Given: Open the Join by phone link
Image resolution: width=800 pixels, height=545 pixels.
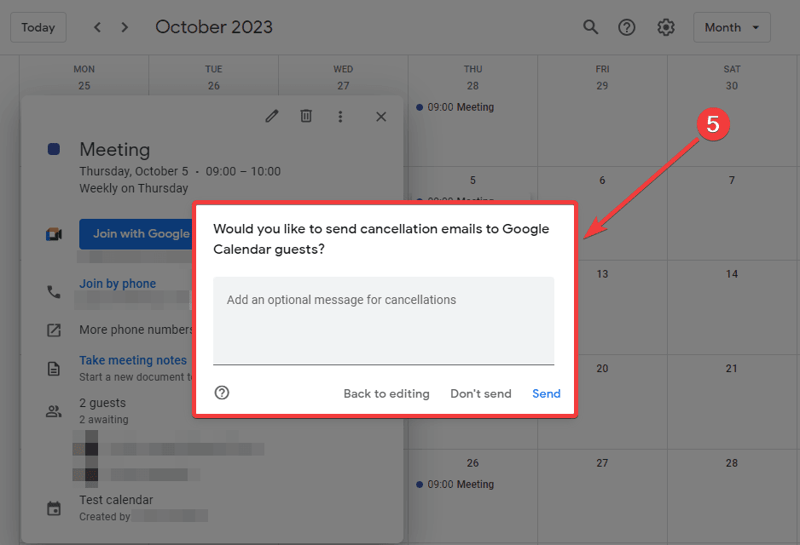Looking at the screenshot, I should (x=117, y=284).
